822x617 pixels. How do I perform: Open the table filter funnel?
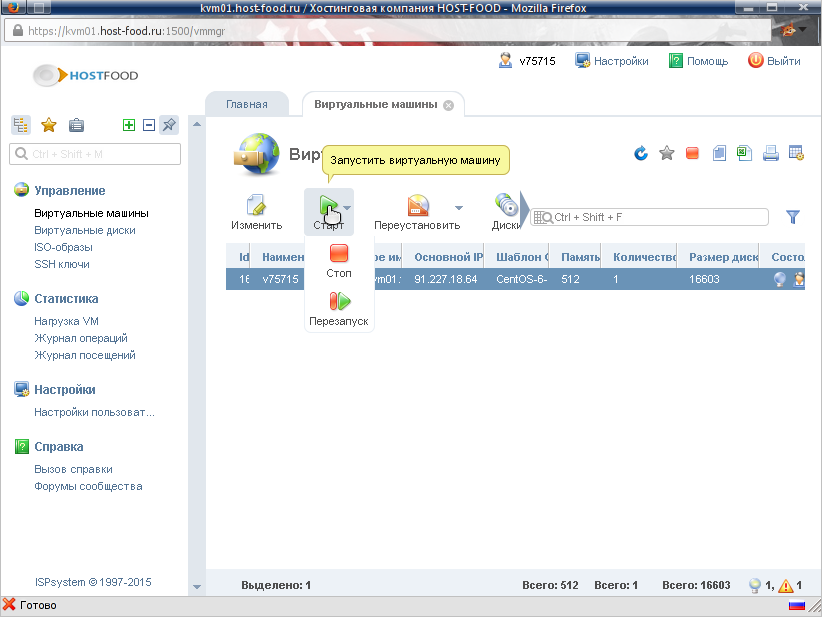(793, 216)
